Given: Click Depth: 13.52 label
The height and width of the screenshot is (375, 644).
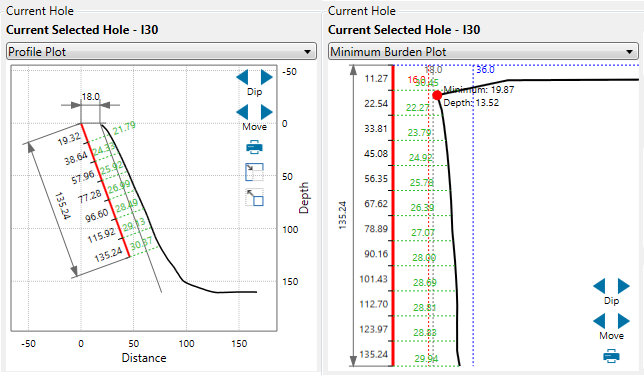Looking at the screenshot, I should (471, 103).
